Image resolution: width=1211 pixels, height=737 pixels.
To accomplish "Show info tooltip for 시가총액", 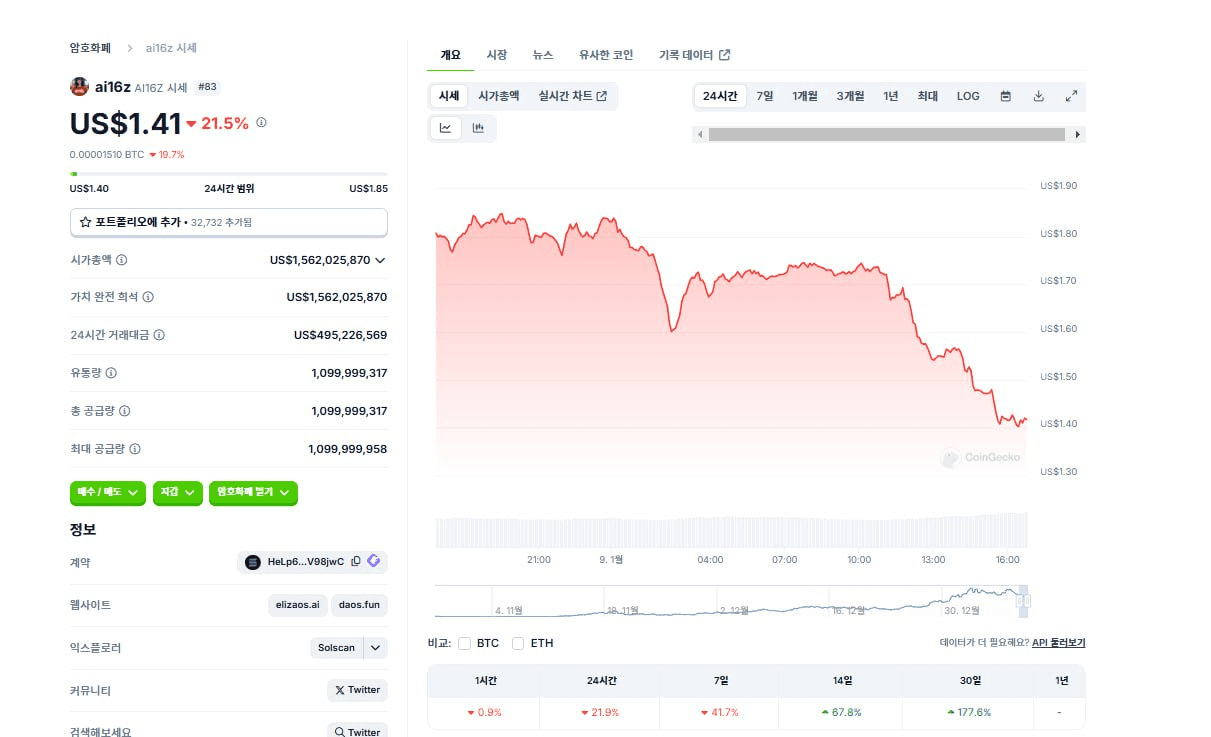I will click(x=122, y=260).
